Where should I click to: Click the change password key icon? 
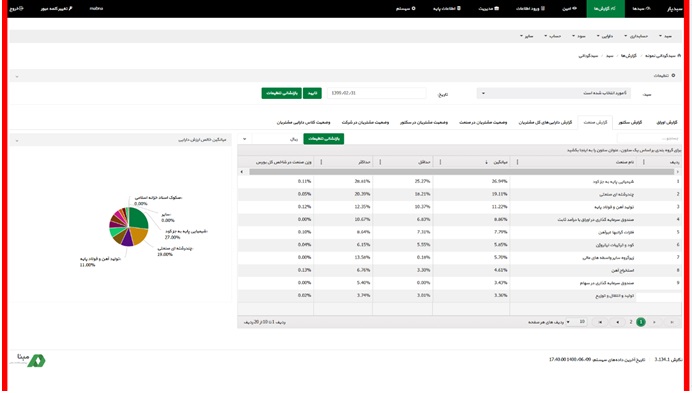pos(70,8)
